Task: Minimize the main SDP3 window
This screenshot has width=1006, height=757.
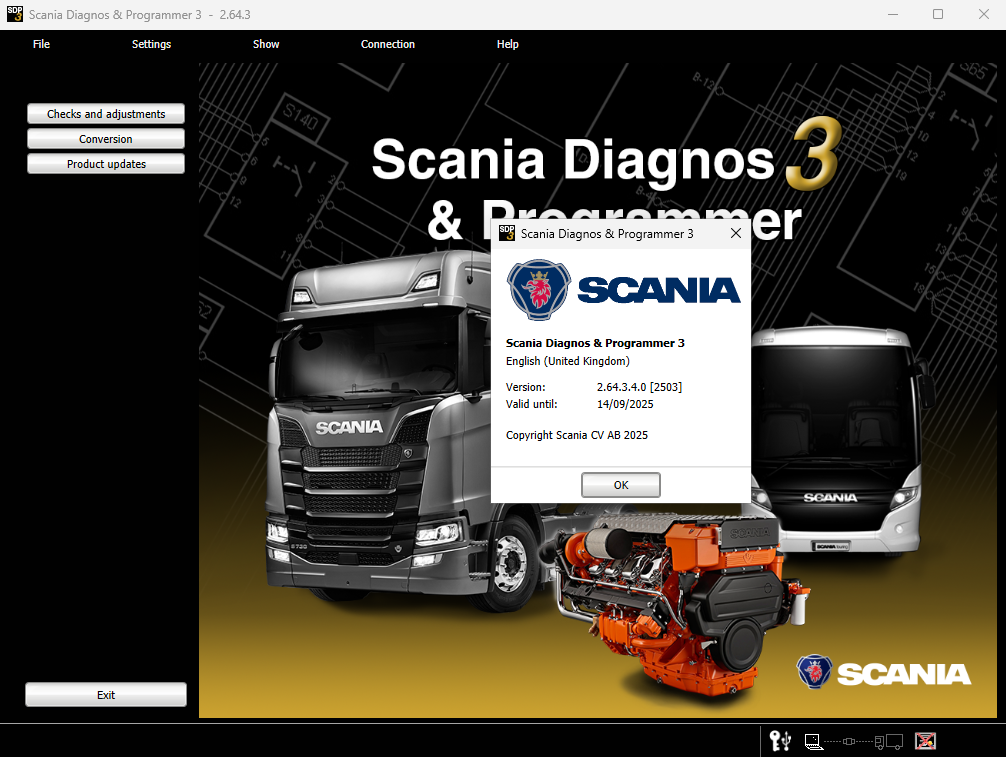Action: pyautogui.click(x=892, y=14)
